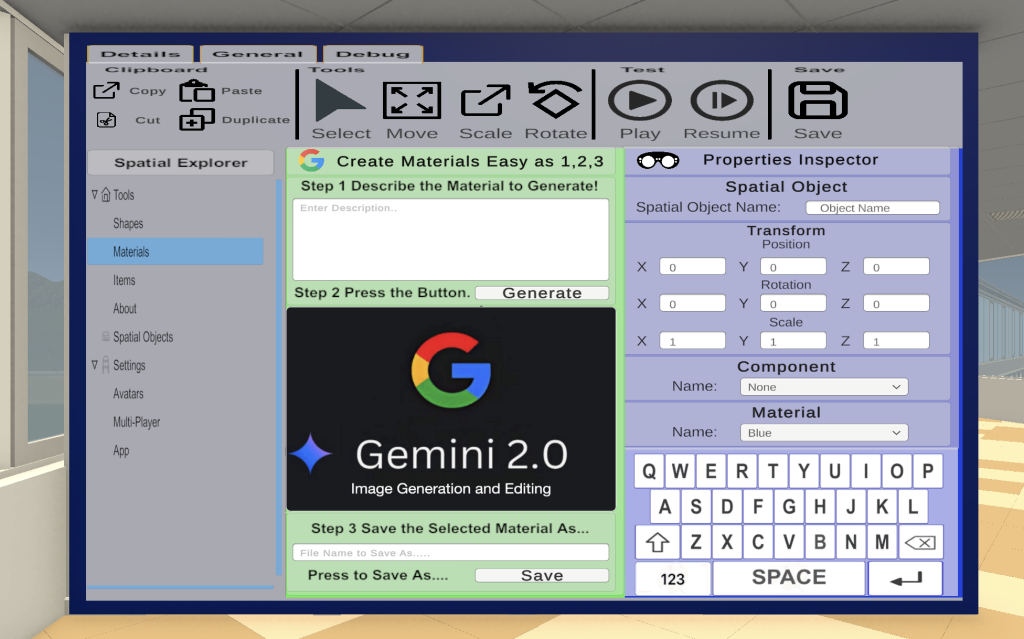This screenshot has width=1024, height=639.
Task: Click the Duplicate icon
Action: [197, 119]
